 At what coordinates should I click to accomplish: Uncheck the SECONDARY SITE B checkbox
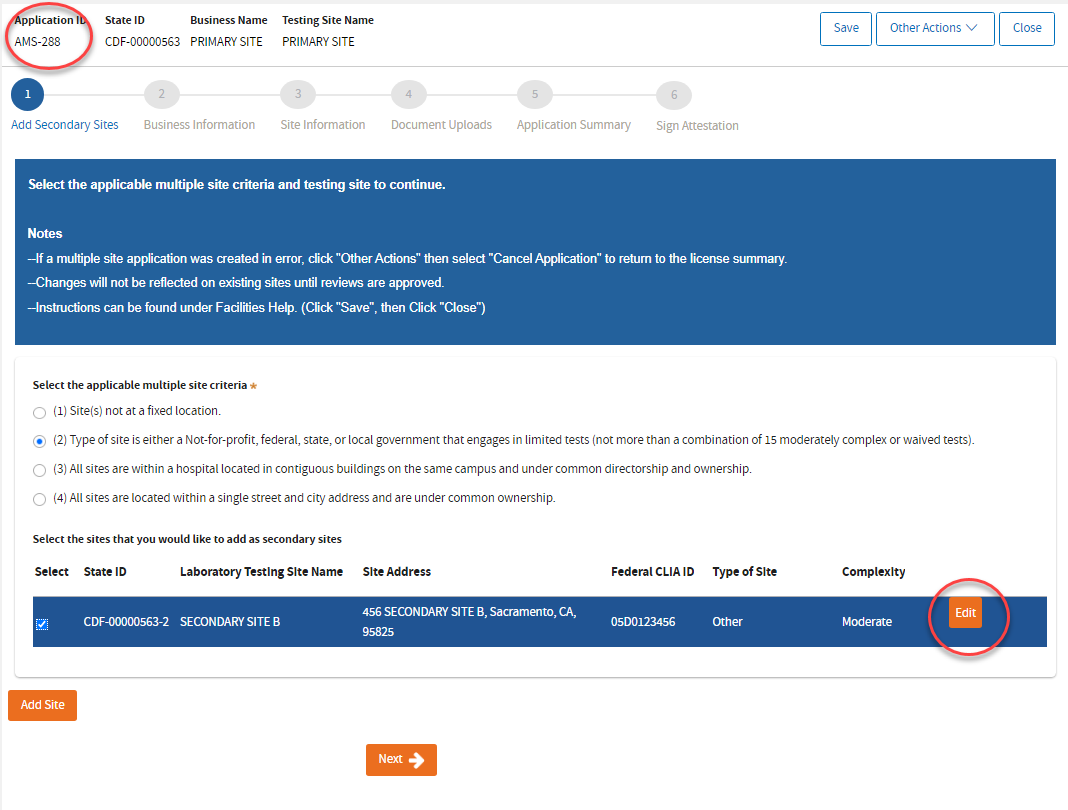click(x=42, y=624)
